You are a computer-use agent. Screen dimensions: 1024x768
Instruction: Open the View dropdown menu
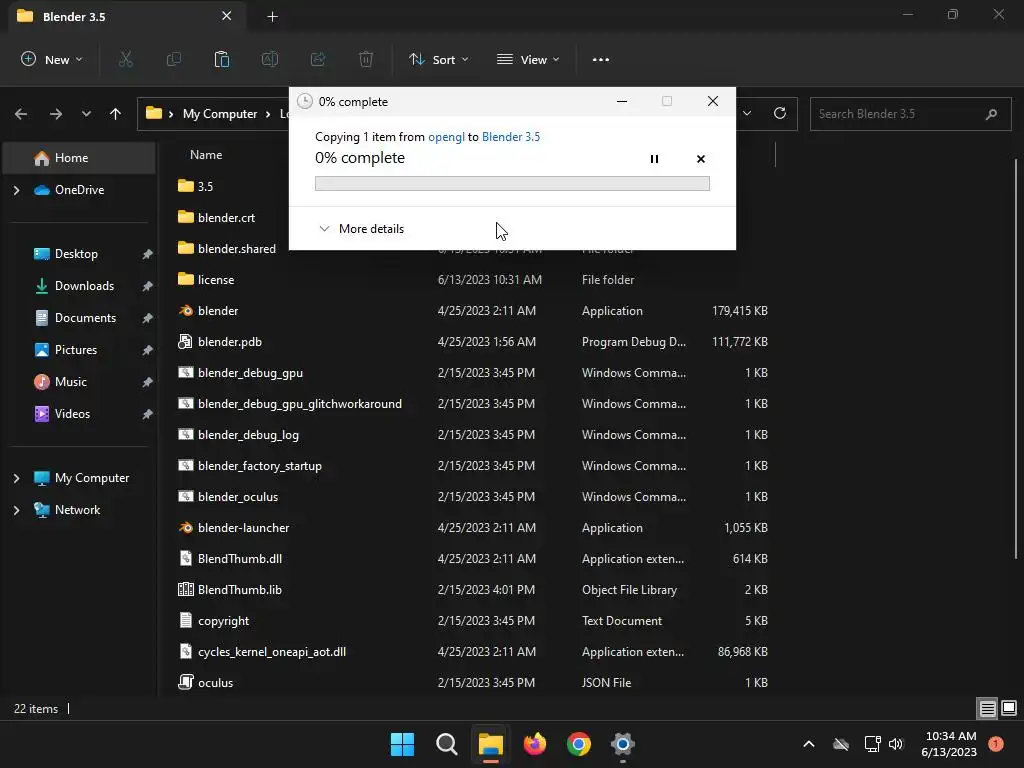(528, 59)
